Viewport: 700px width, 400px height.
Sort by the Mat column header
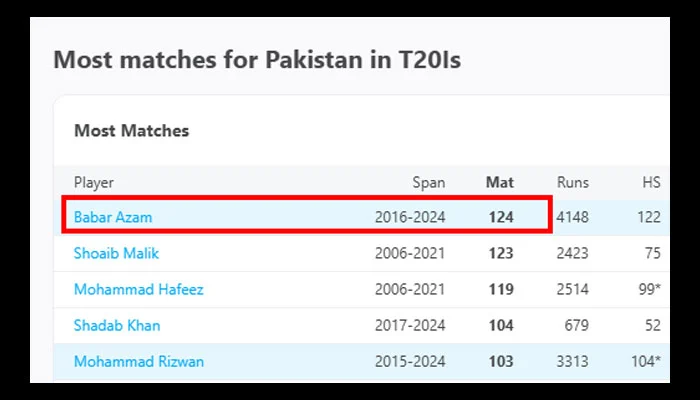pos(499,182)
